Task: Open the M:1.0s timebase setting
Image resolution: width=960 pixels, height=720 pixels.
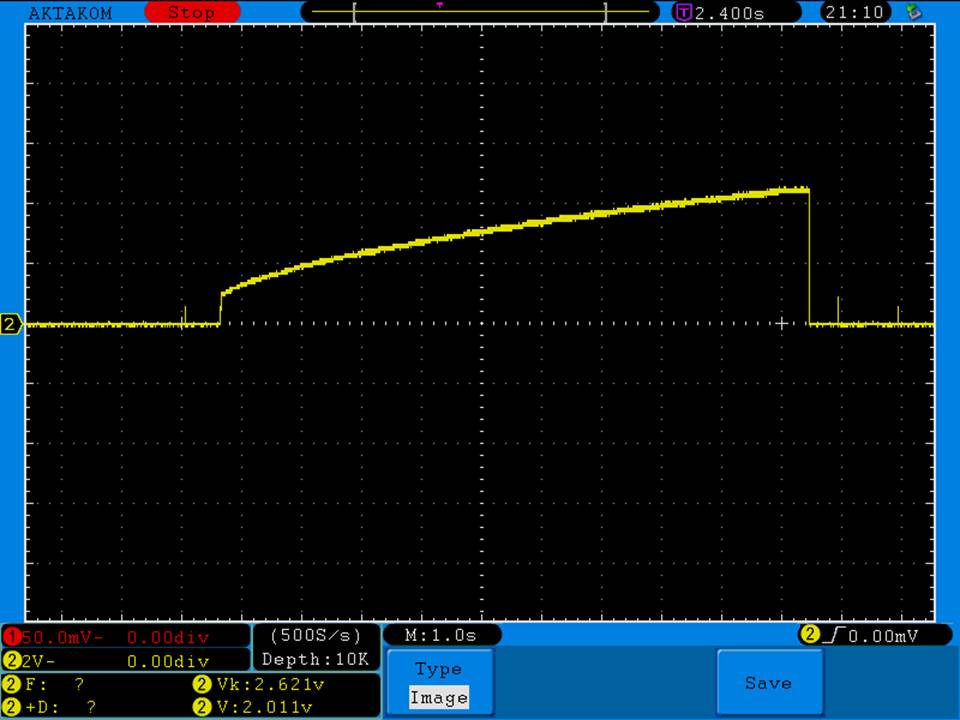Action: [x=441, y=636]
